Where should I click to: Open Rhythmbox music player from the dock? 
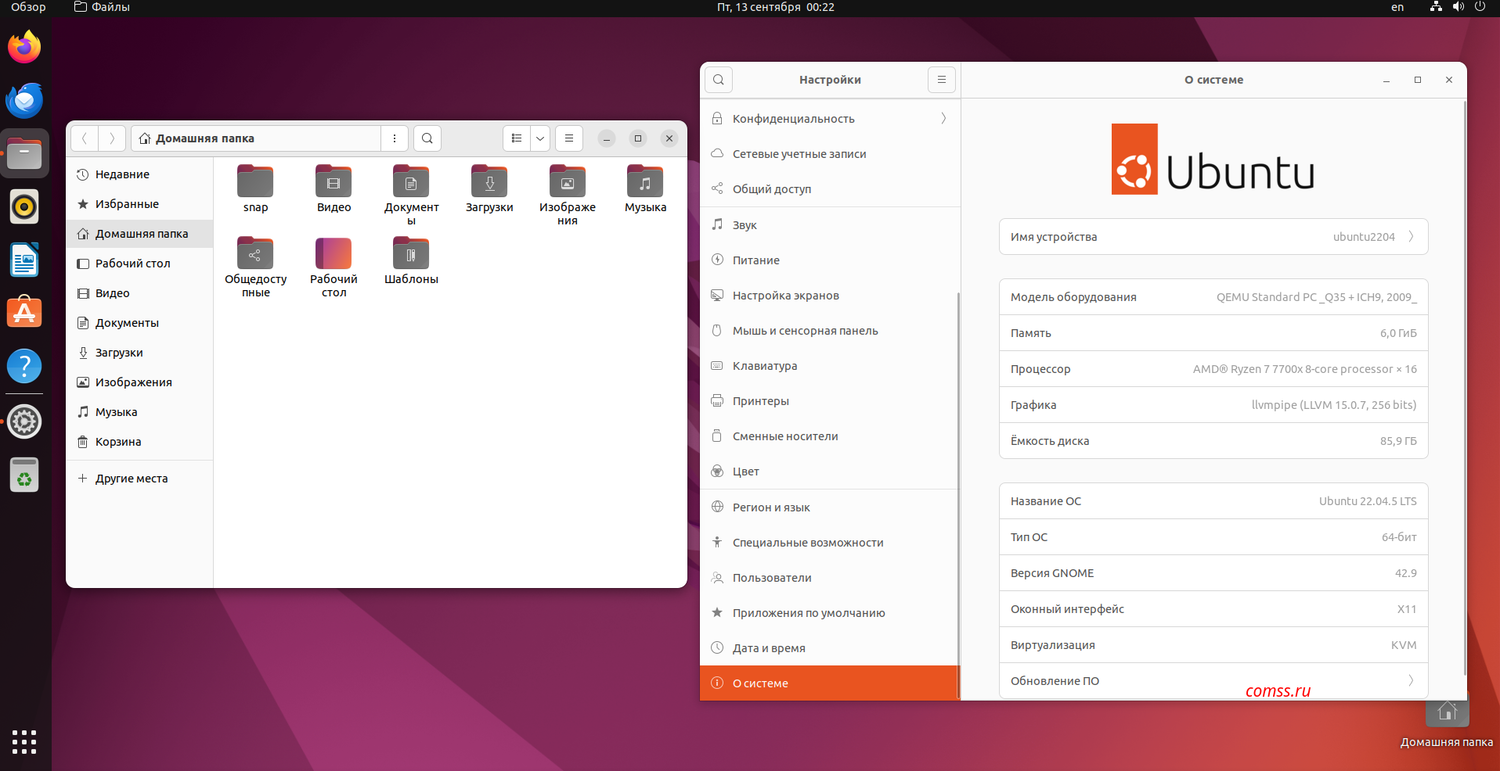pyautogui.click(x=25, y=207)
